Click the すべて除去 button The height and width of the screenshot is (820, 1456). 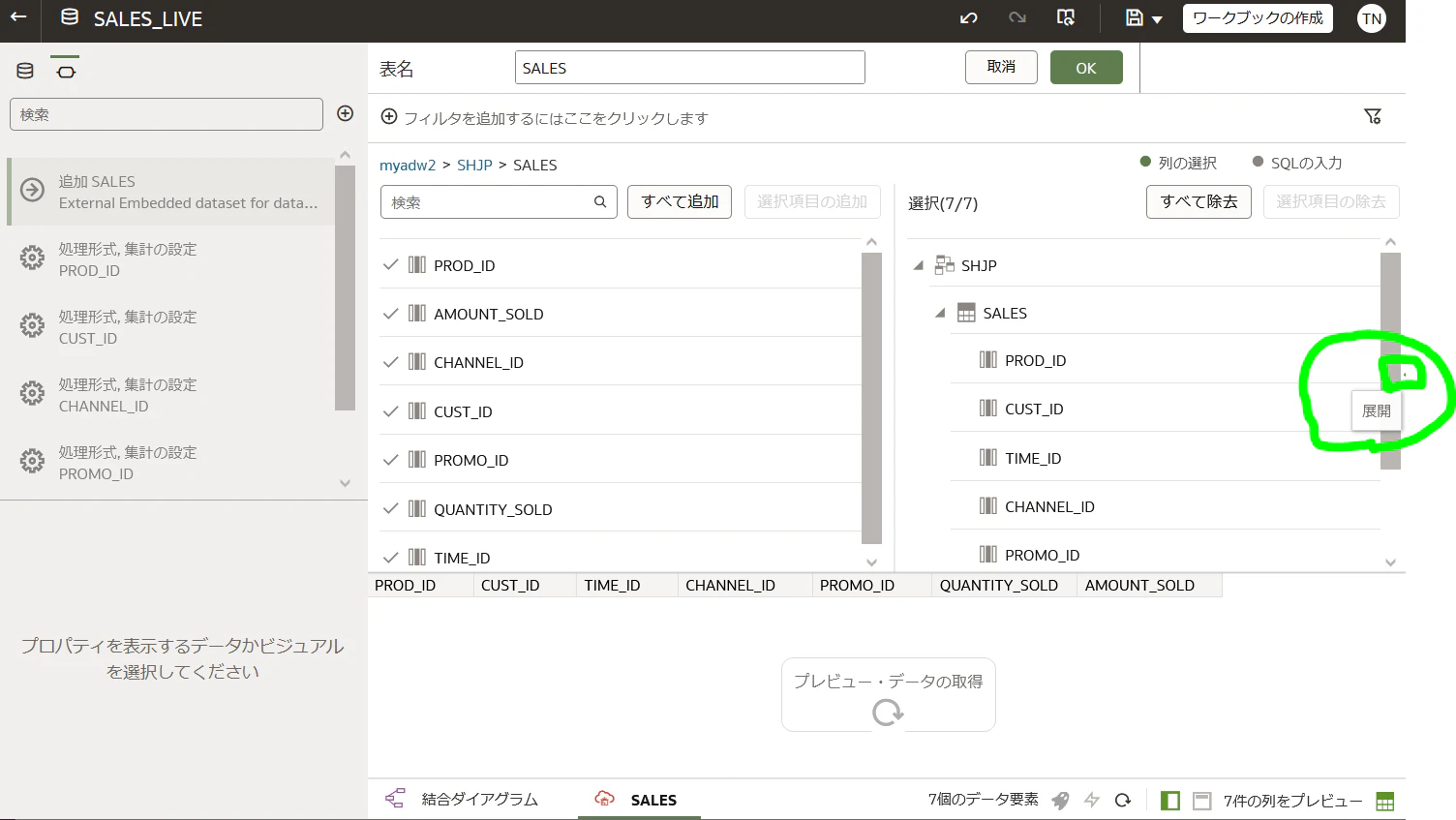point(1198,201)
